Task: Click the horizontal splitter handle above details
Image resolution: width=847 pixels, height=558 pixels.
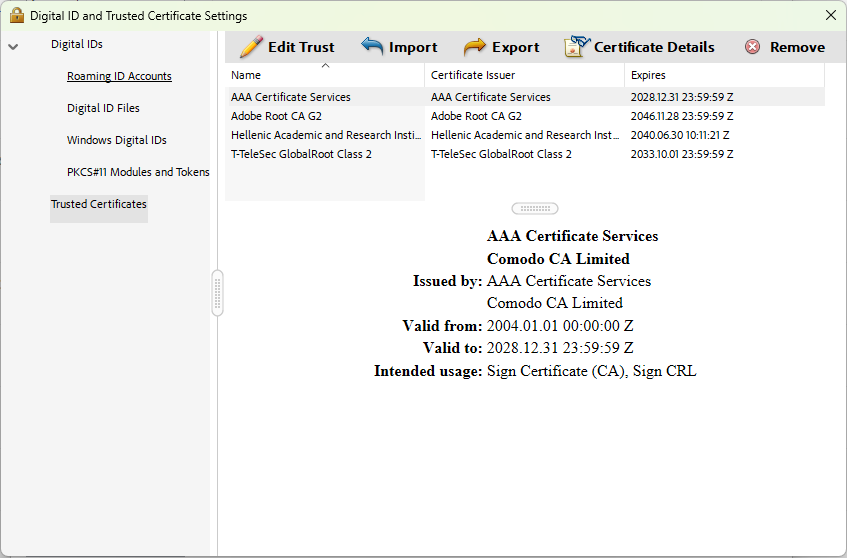Action: [535, 209]
